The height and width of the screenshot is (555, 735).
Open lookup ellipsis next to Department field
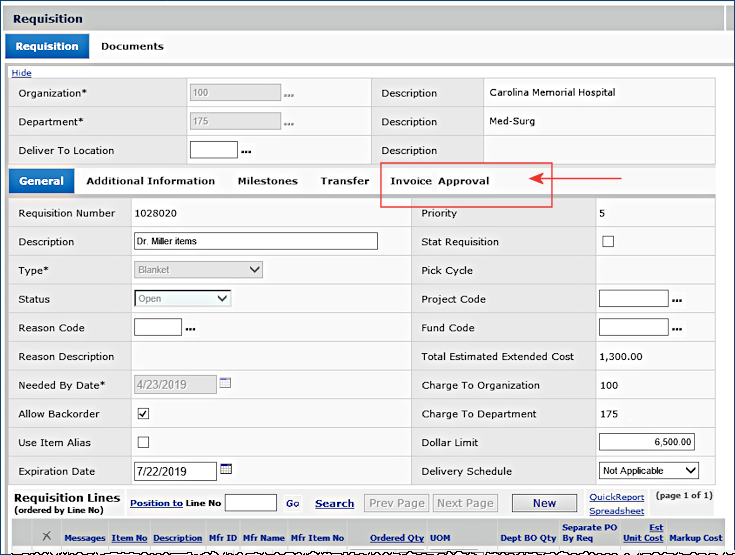[x=289, y=125]
